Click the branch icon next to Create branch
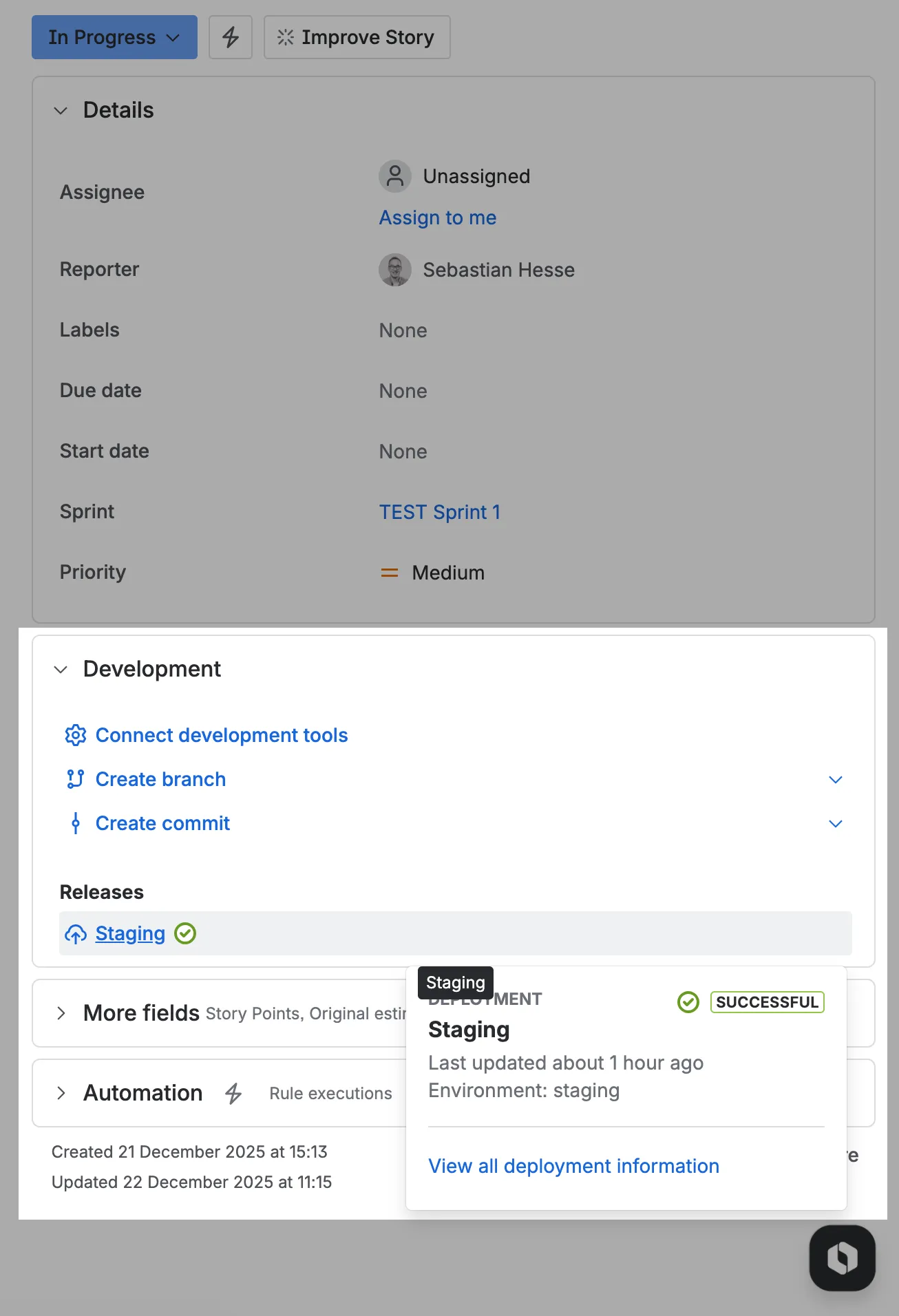899x1316 pixels. (76, 779)
